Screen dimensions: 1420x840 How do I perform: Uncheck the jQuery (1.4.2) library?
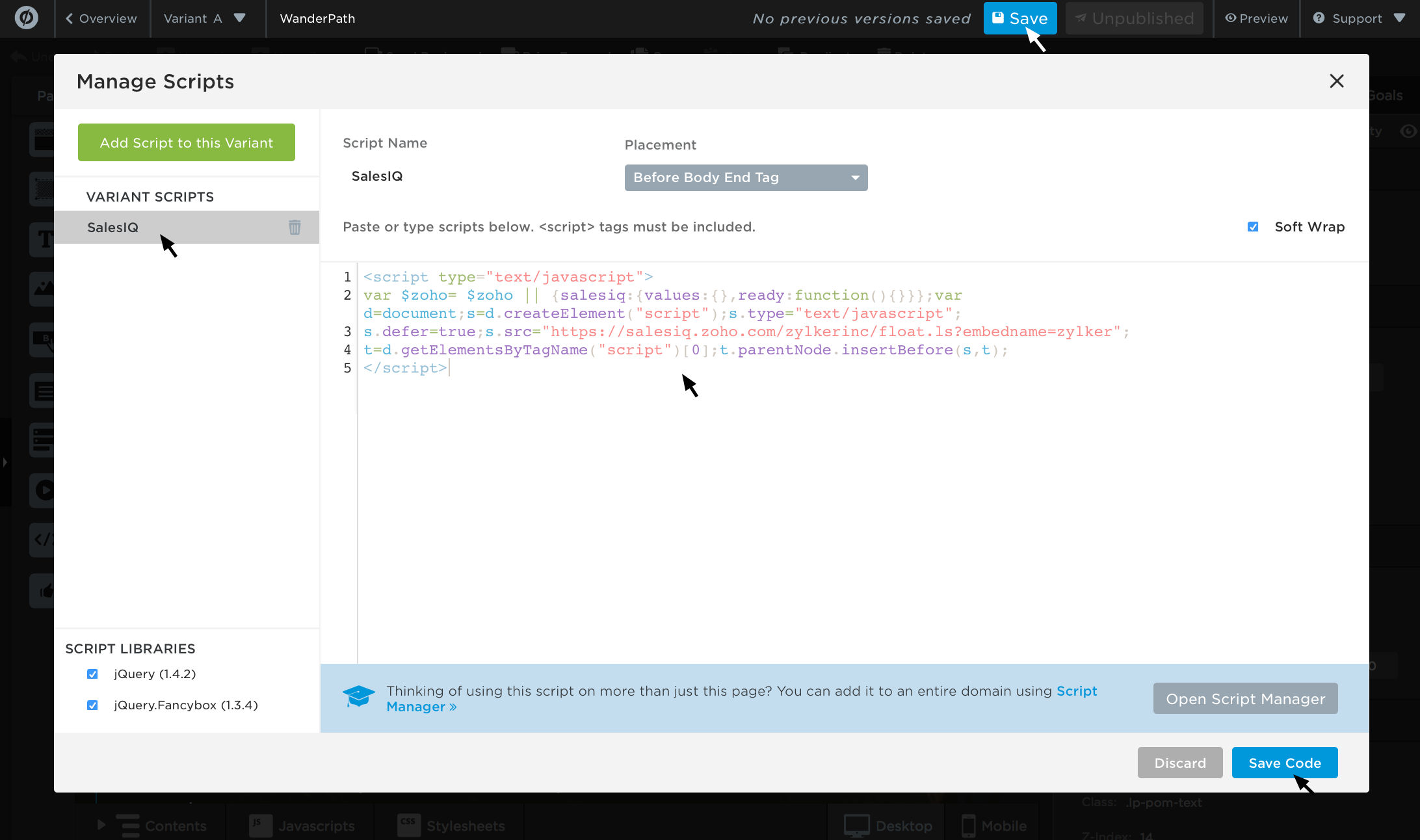[x=92, y=674]
